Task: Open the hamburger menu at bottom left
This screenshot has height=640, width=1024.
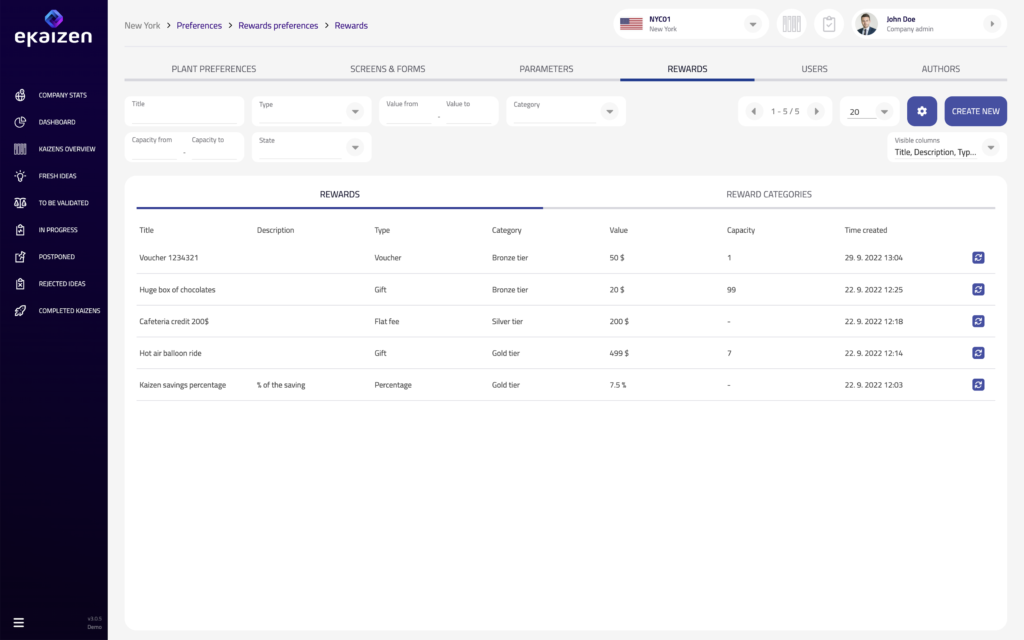Action: click(x=18, y=622)
